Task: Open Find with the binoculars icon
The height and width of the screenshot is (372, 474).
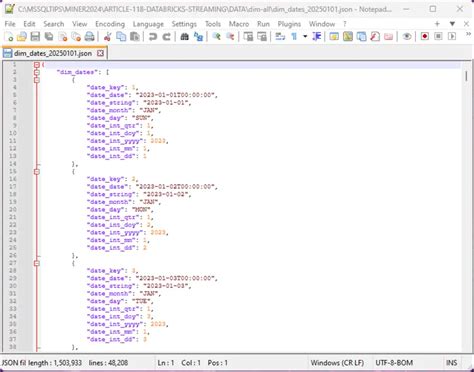Action: 184,36
